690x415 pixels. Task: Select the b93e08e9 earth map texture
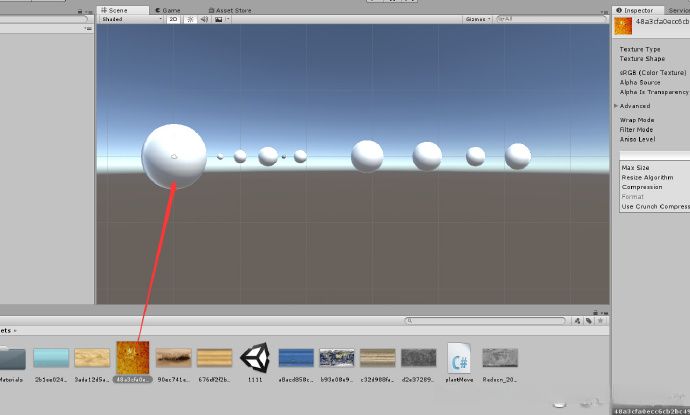click(x=337, y=363)
